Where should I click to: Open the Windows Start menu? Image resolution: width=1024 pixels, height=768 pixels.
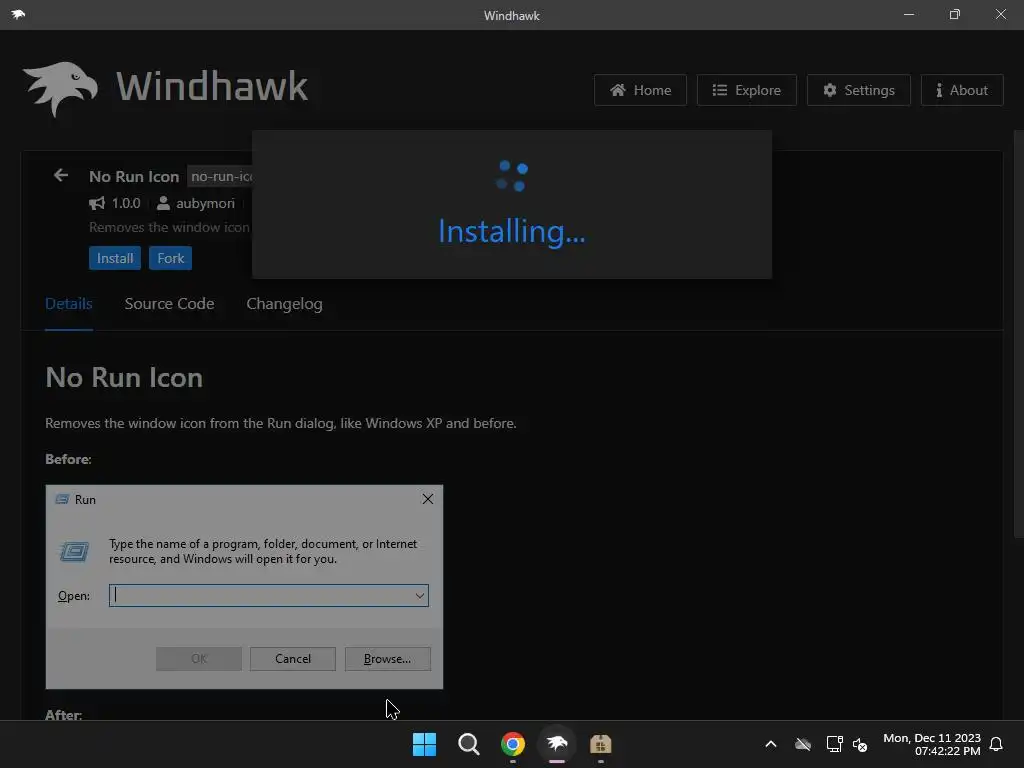pos(424,744)
